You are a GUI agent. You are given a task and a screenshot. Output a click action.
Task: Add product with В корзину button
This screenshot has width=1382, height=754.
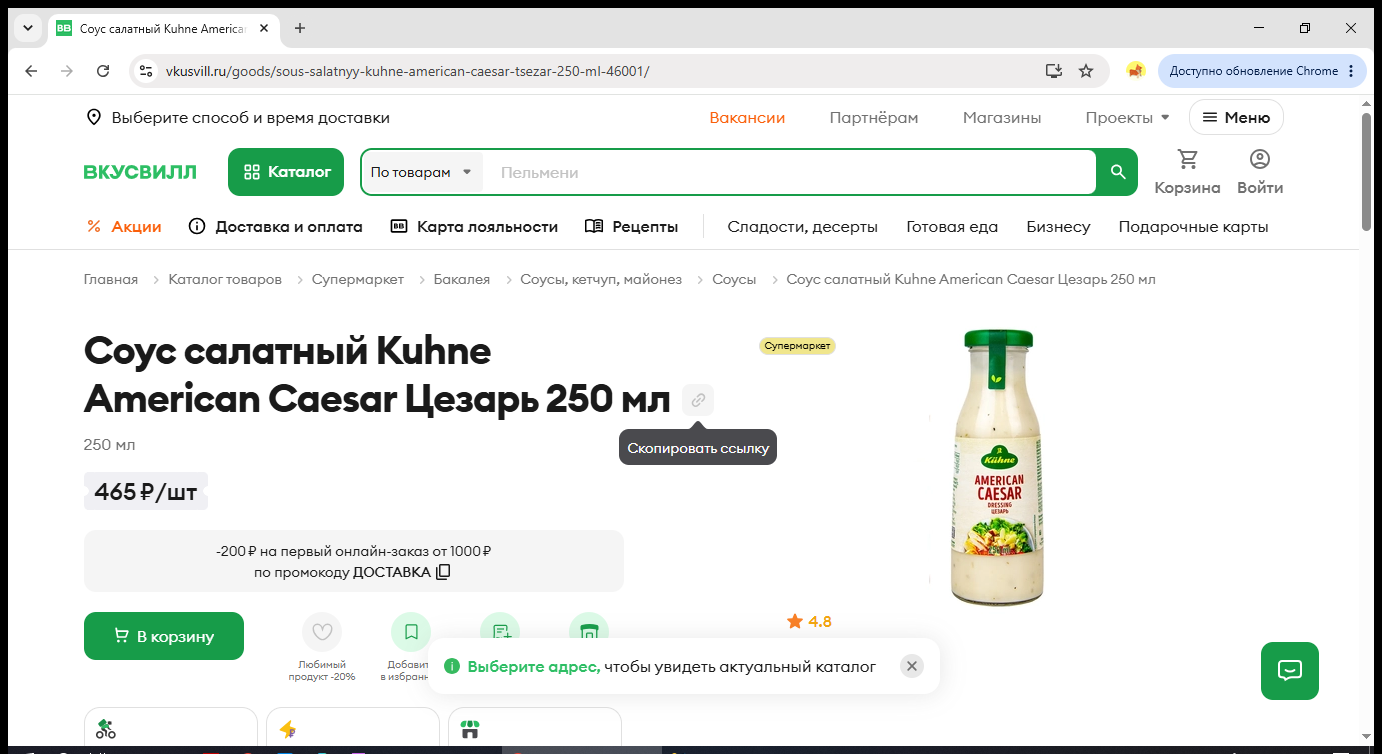click(x=164, y=636)
